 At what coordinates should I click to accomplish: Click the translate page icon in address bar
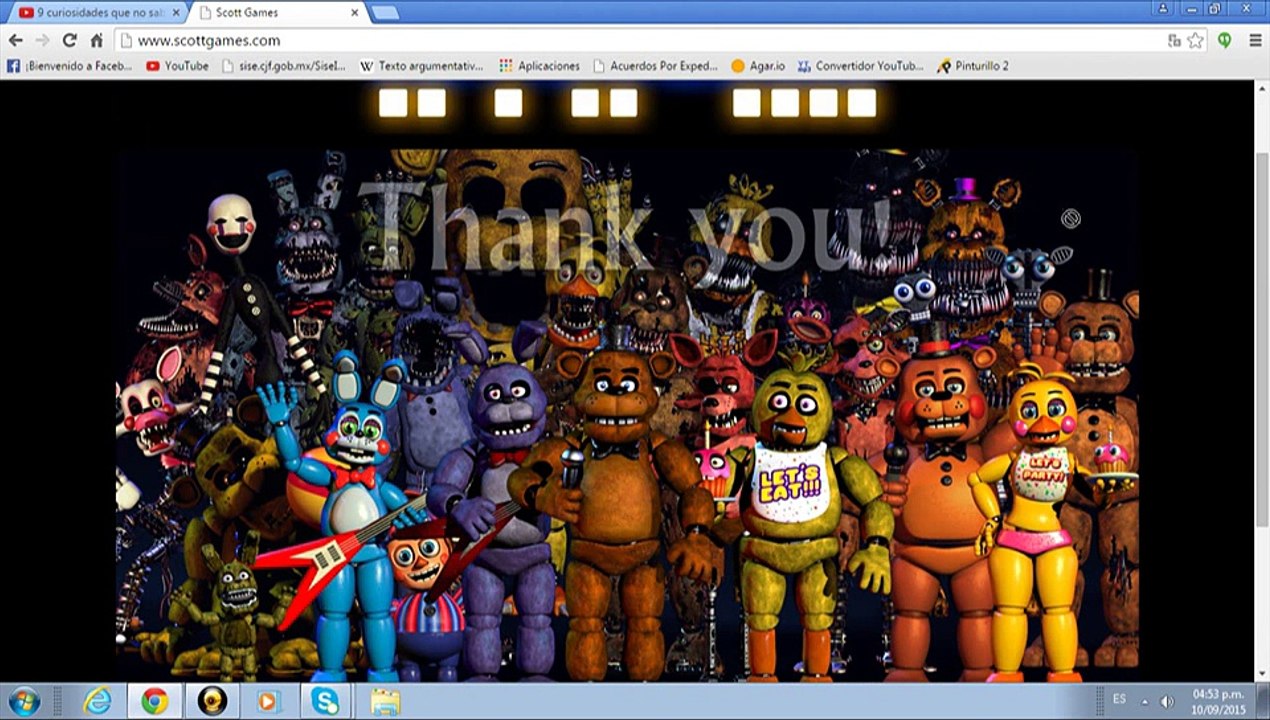1174,41
